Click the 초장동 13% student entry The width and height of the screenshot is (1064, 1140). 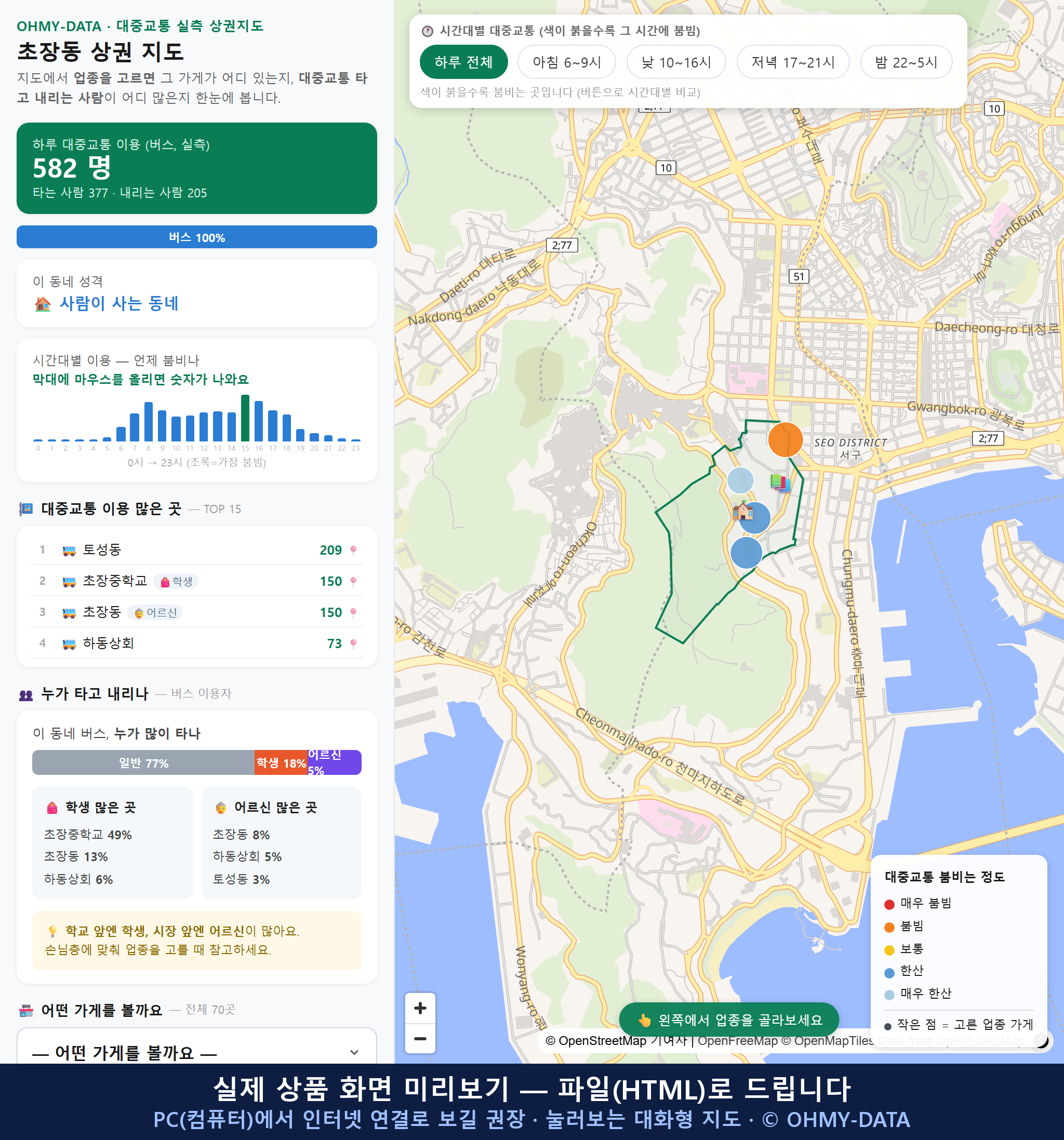tap(76, 856)
